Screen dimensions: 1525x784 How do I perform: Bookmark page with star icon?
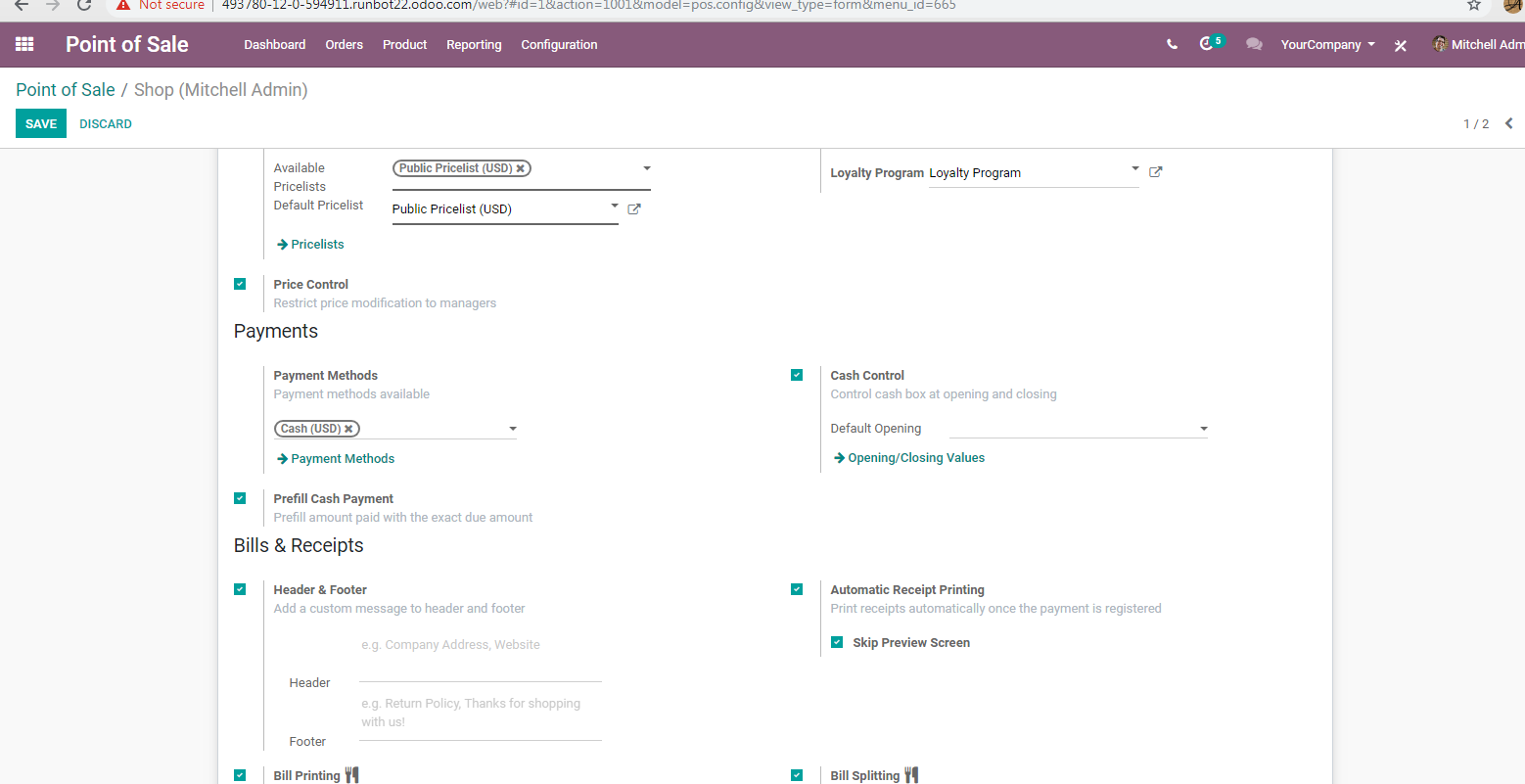[x=1474, y=5]
